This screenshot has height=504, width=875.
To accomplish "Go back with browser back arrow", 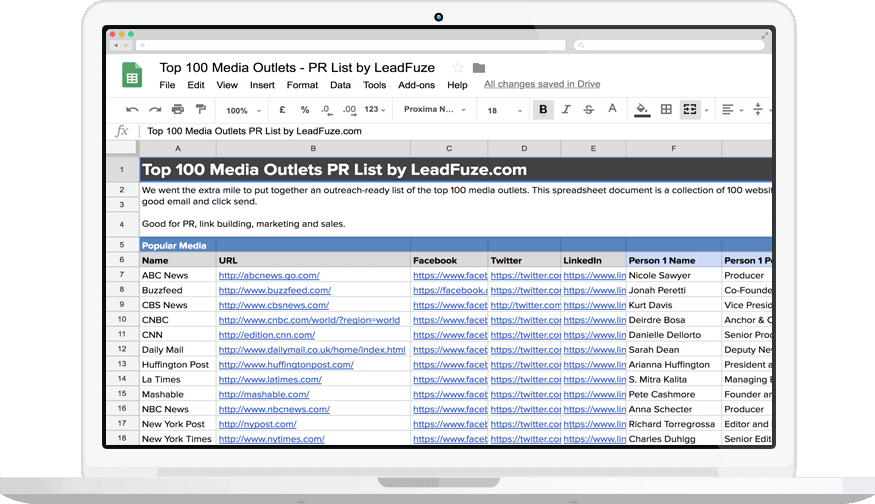I will (x=116, y=45).
